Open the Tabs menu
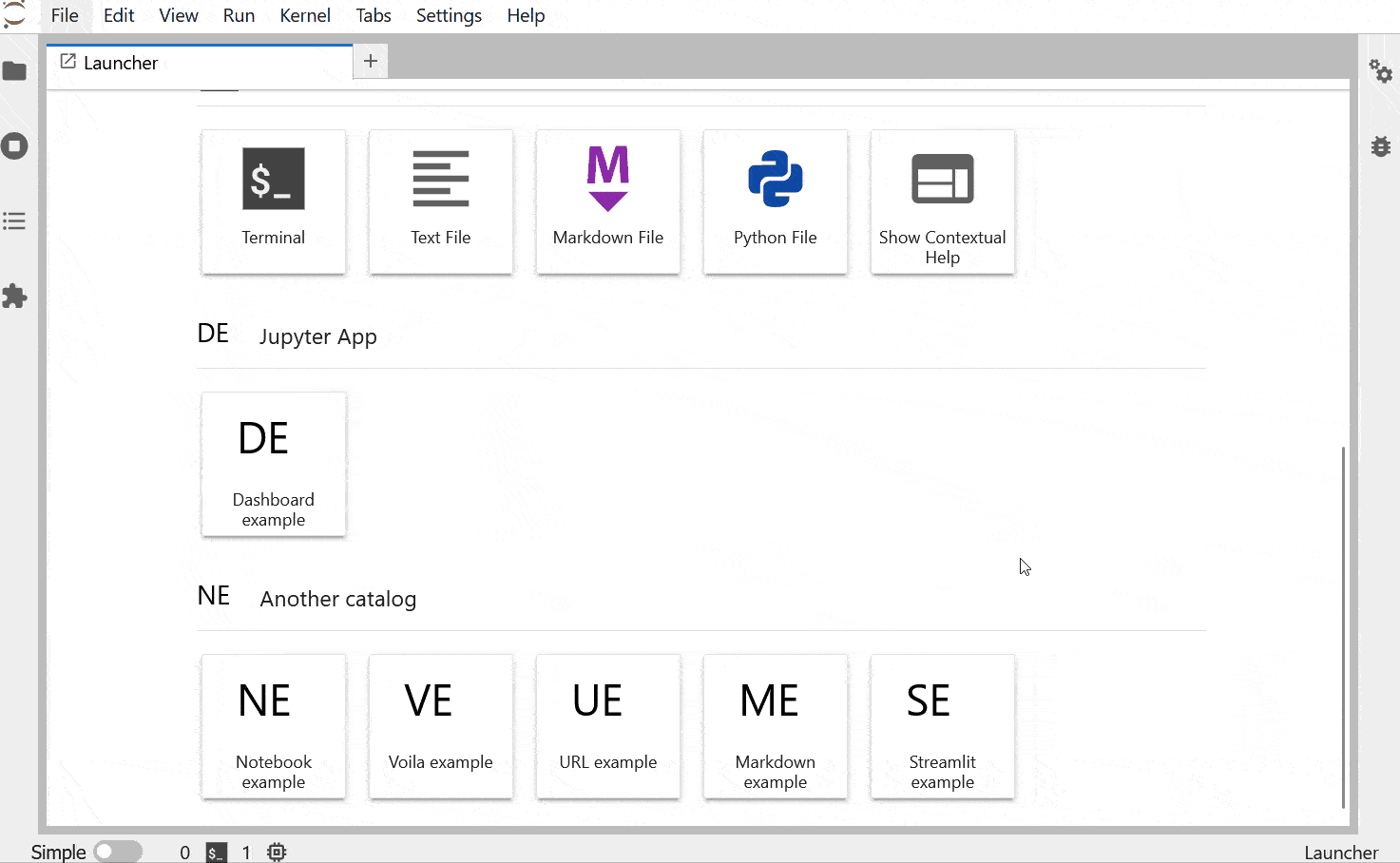Screen dimensions: 1400x863 pos(374,15)
